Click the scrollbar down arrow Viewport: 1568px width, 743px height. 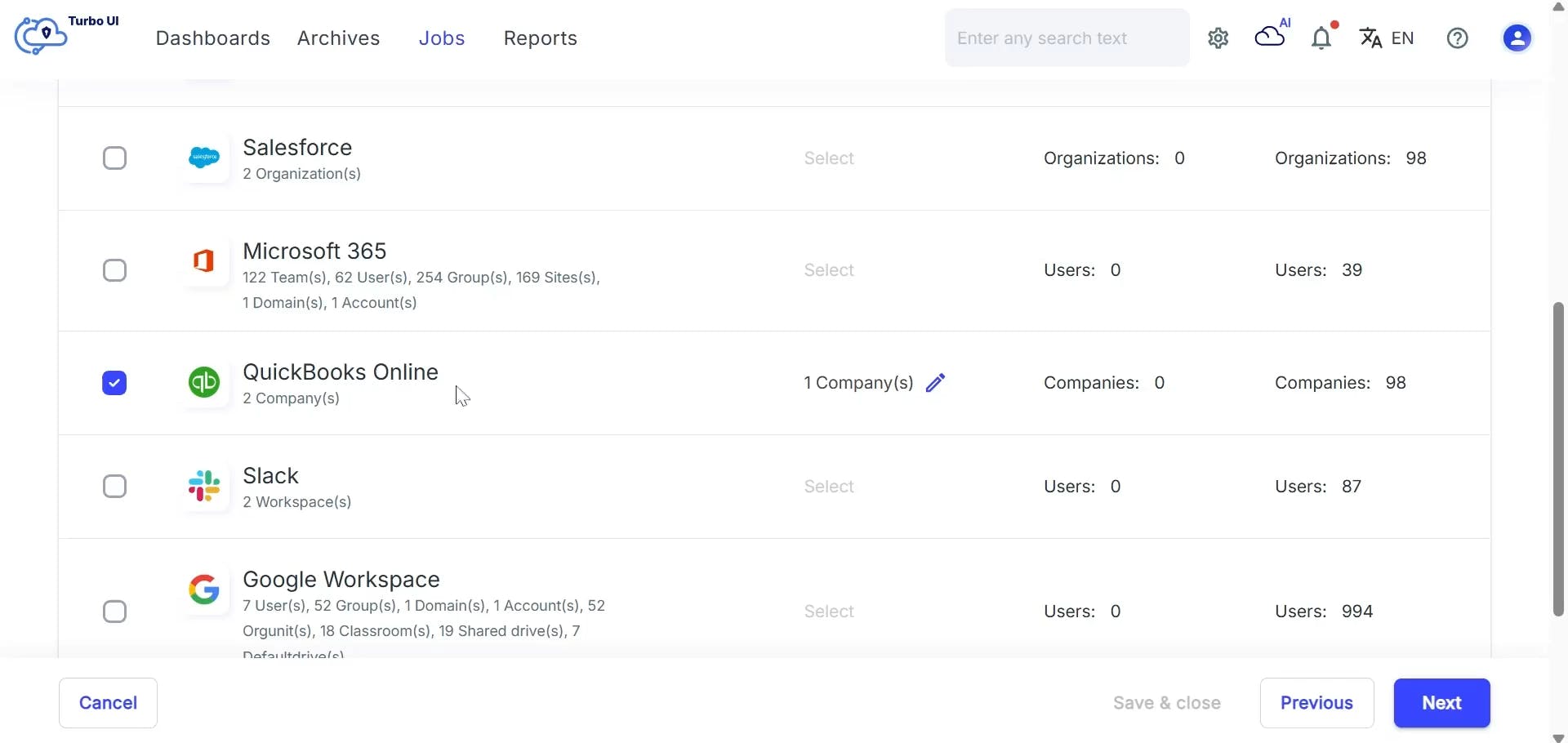pos(1558,737)
